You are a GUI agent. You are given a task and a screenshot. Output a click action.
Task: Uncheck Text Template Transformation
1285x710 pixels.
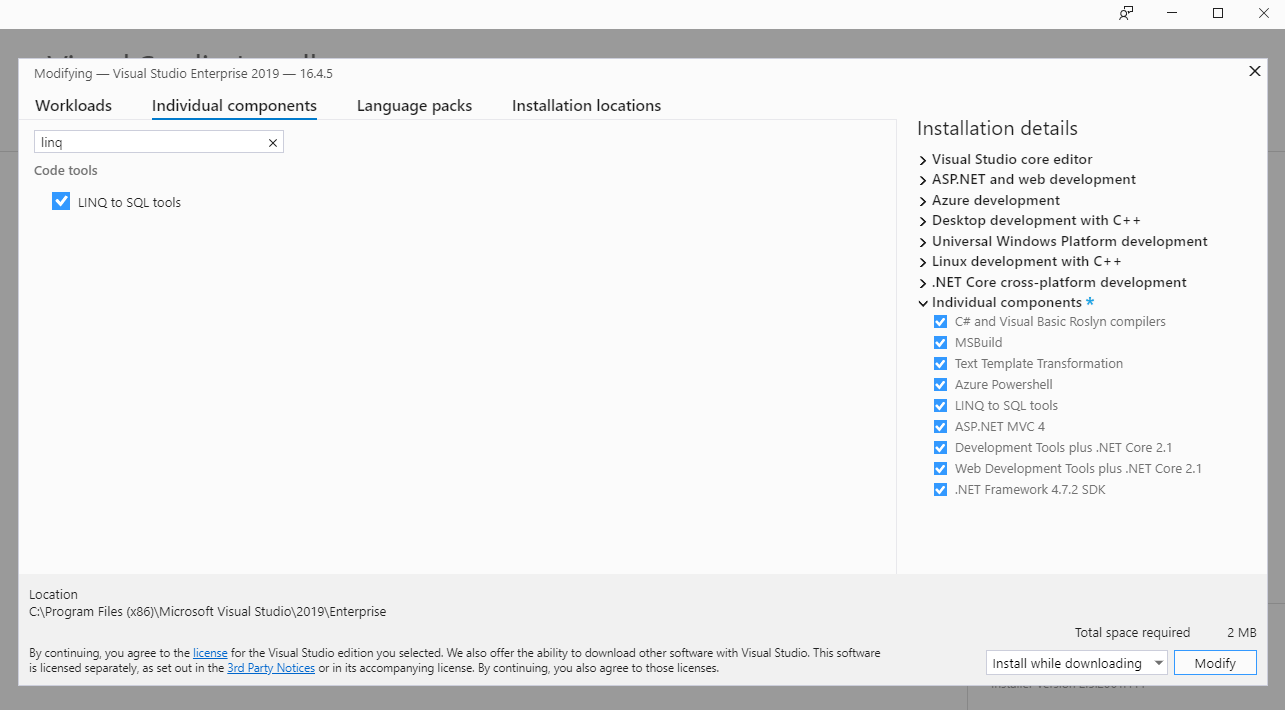[940, 364]
